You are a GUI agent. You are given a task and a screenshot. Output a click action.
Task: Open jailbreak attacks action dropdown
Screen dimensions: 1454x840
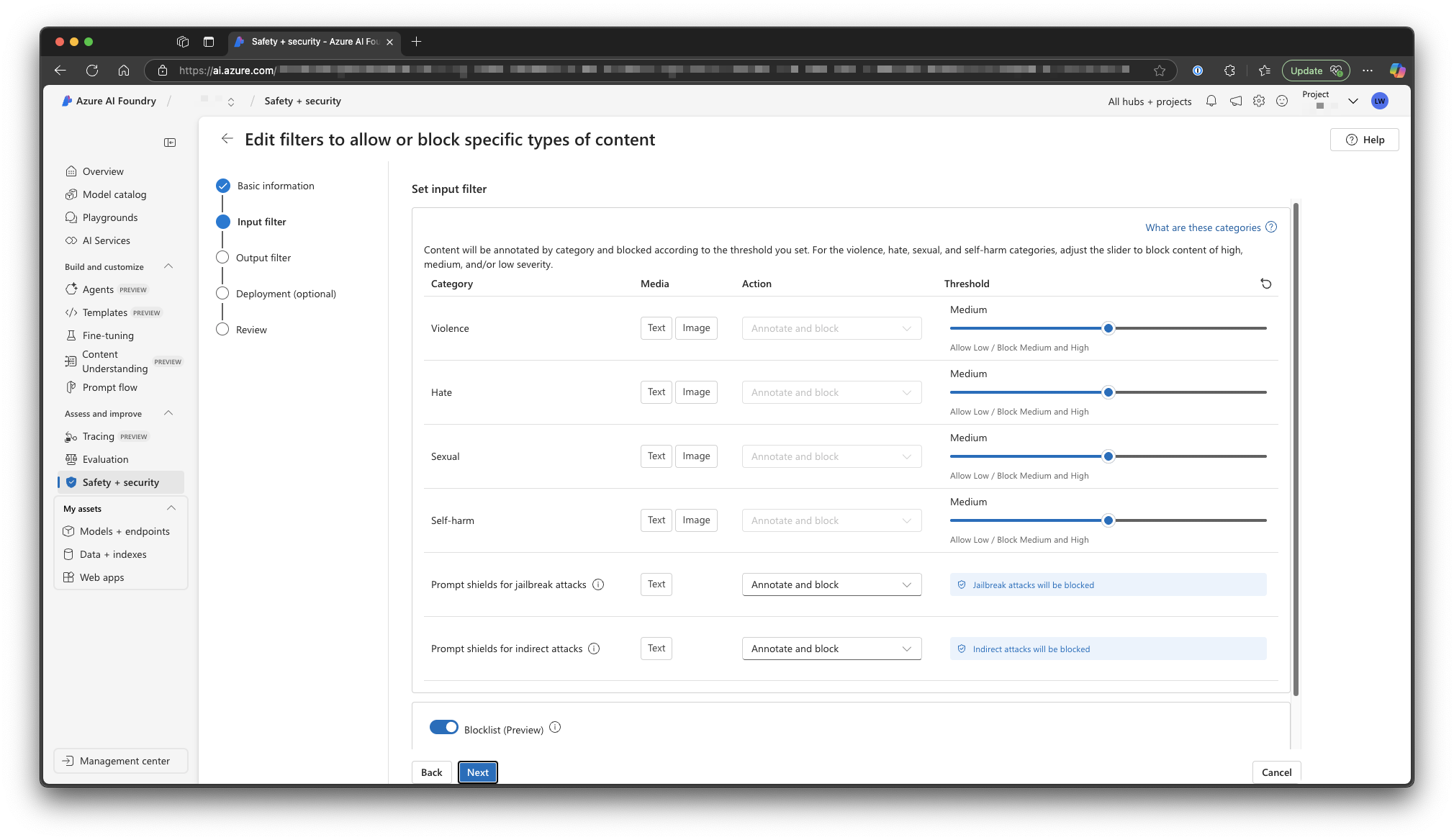point(831,584)
